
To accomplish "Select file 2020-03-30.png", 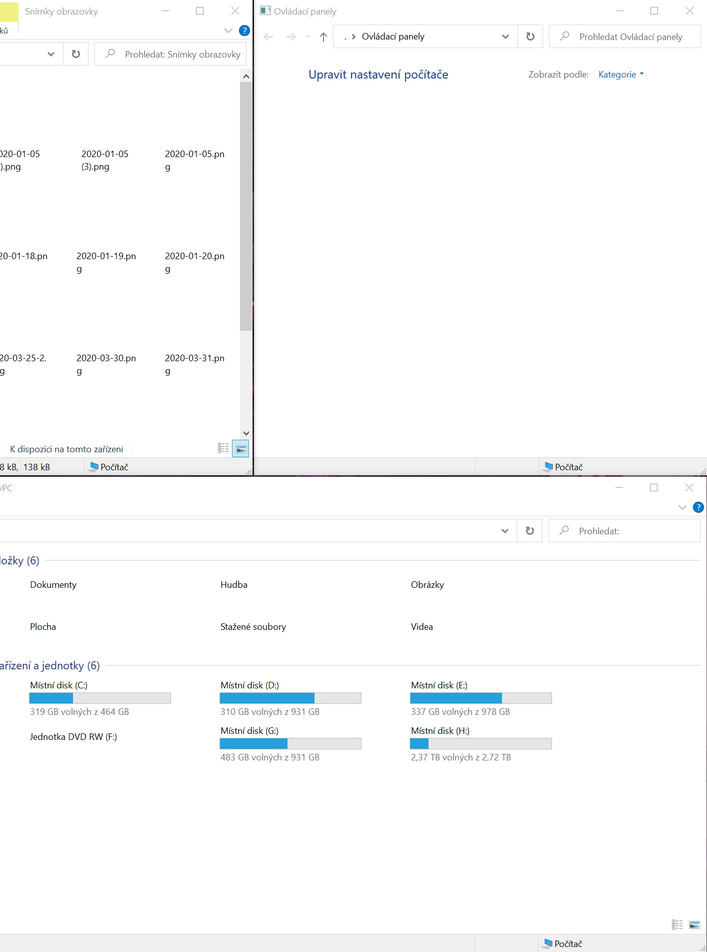I will (x=106, y=364).
